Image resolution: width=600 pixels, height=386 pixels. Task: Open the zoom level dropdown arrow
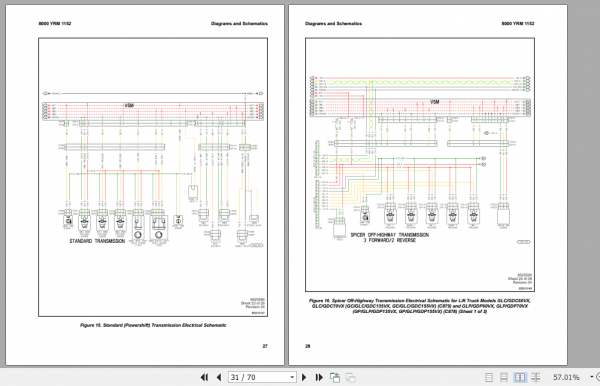point(592,377)
